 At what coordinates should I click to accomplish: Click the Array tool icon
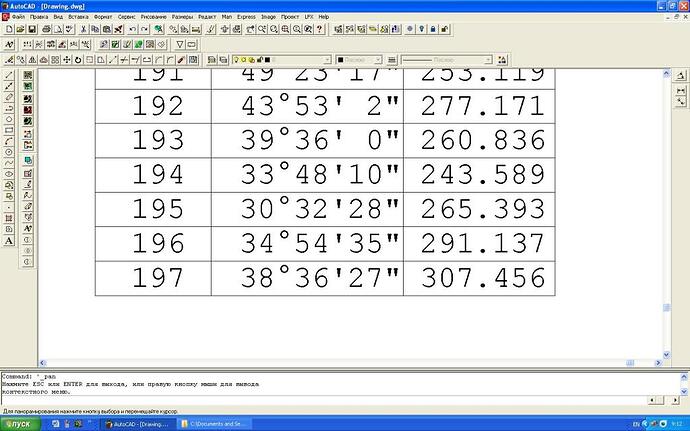[x=55, y=59]
